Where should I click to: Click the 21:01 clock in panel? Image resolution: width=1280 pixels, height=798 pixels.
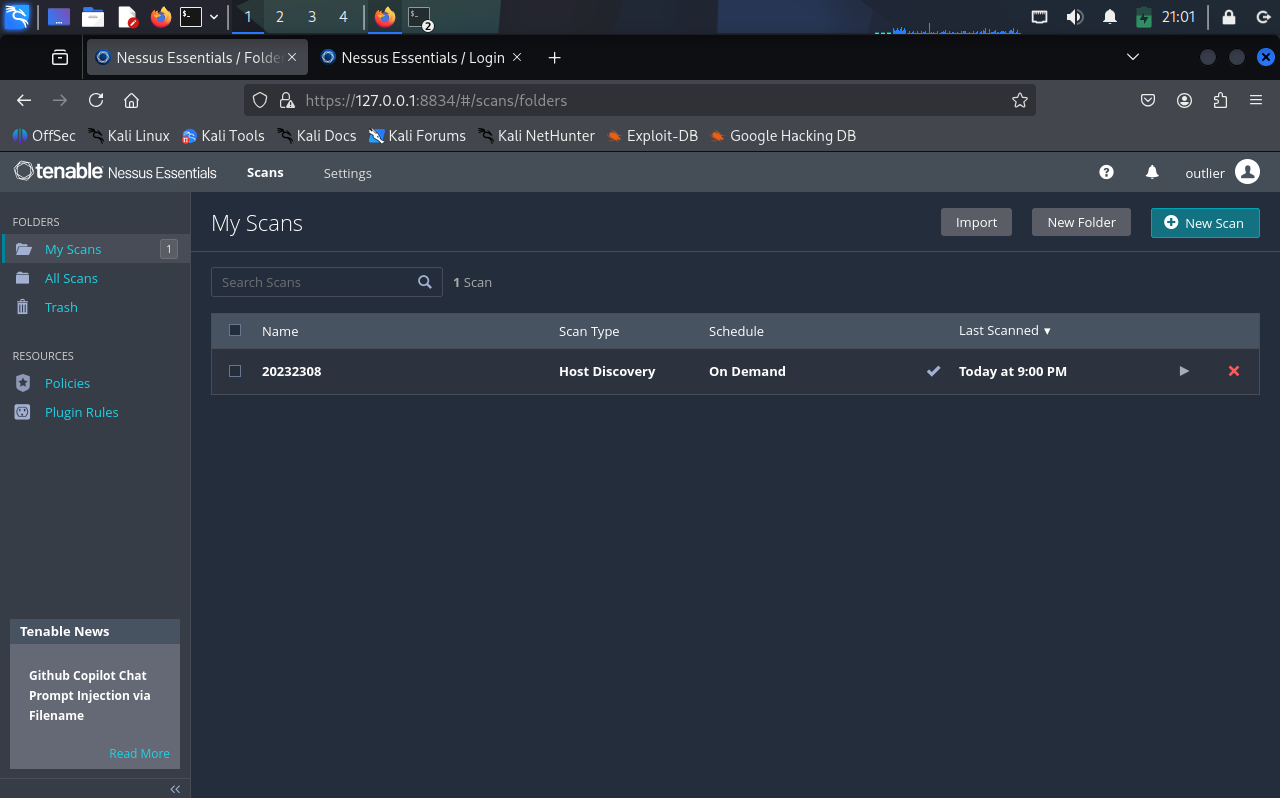click(x=1178, y=17)
